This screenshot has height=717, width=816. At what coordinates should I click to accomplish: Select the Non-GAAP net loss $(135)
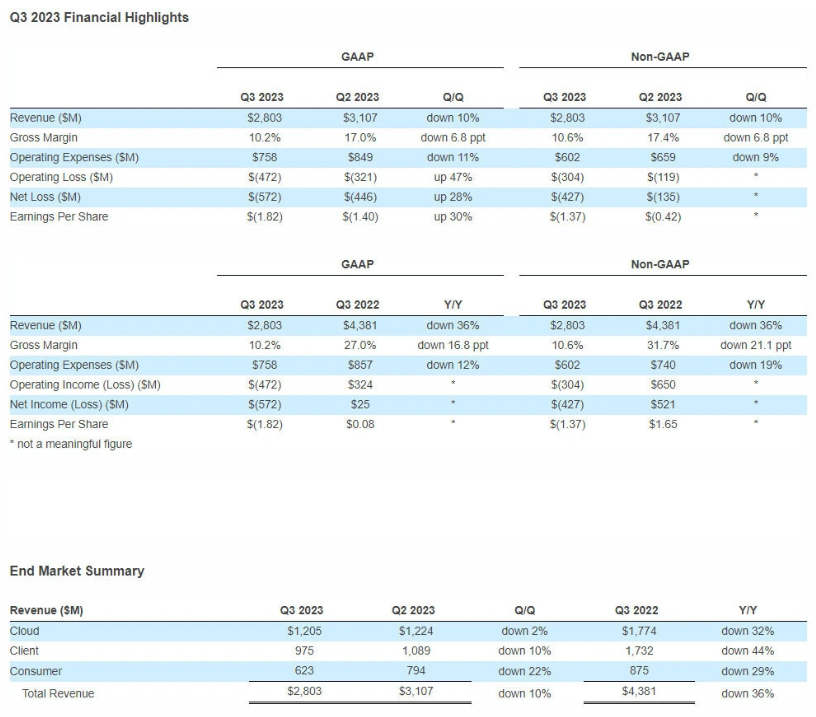(662, 197)
